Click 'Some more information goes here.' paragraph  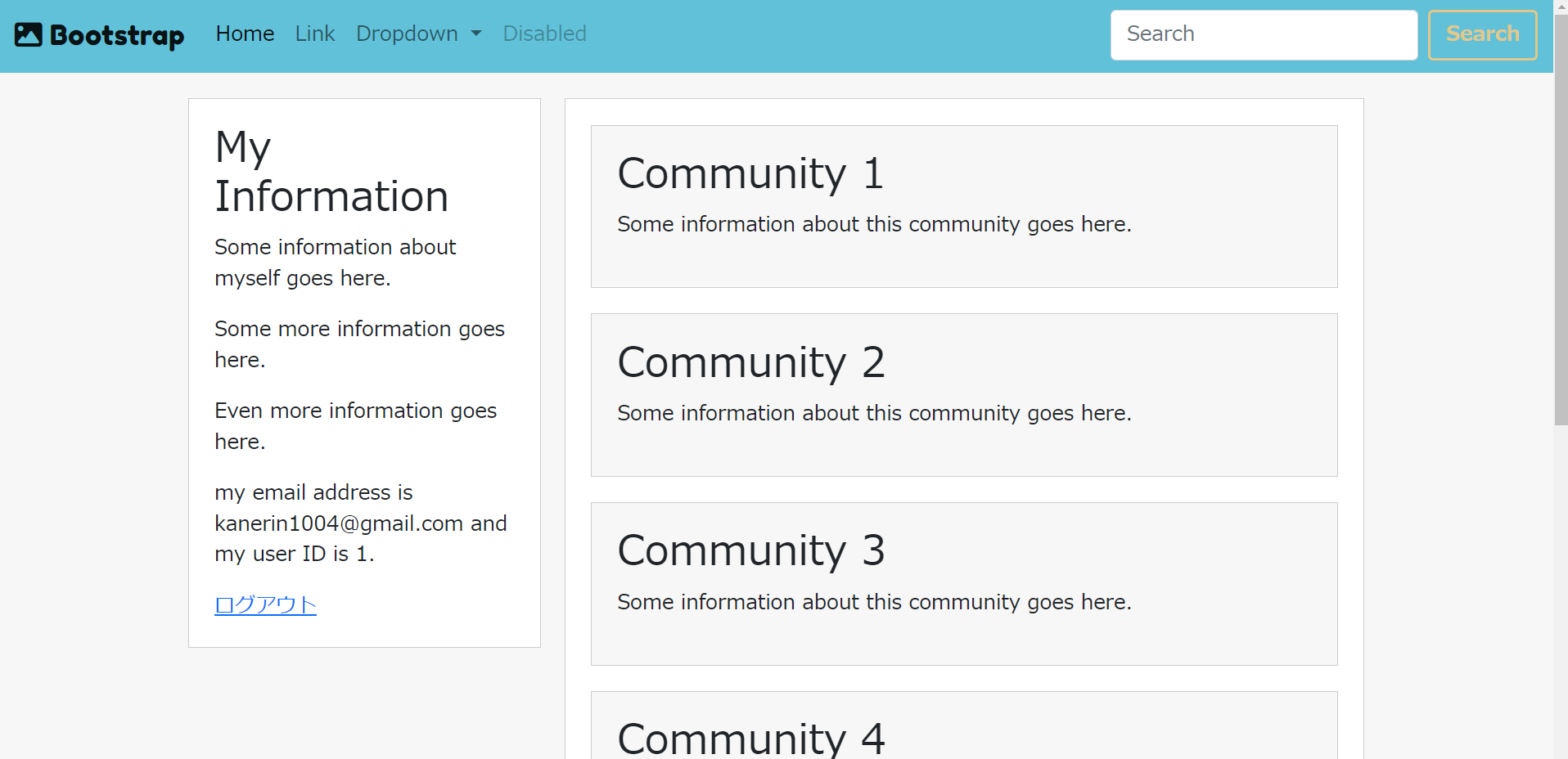click(359, 344)
